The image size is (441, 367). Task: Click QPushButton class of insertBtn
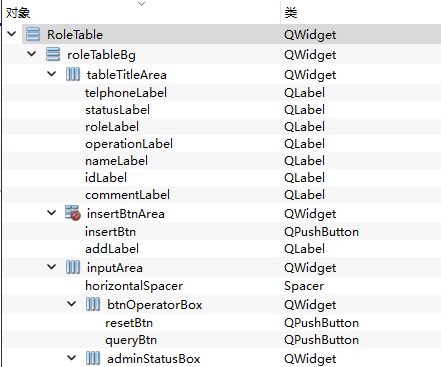(321, 232)
